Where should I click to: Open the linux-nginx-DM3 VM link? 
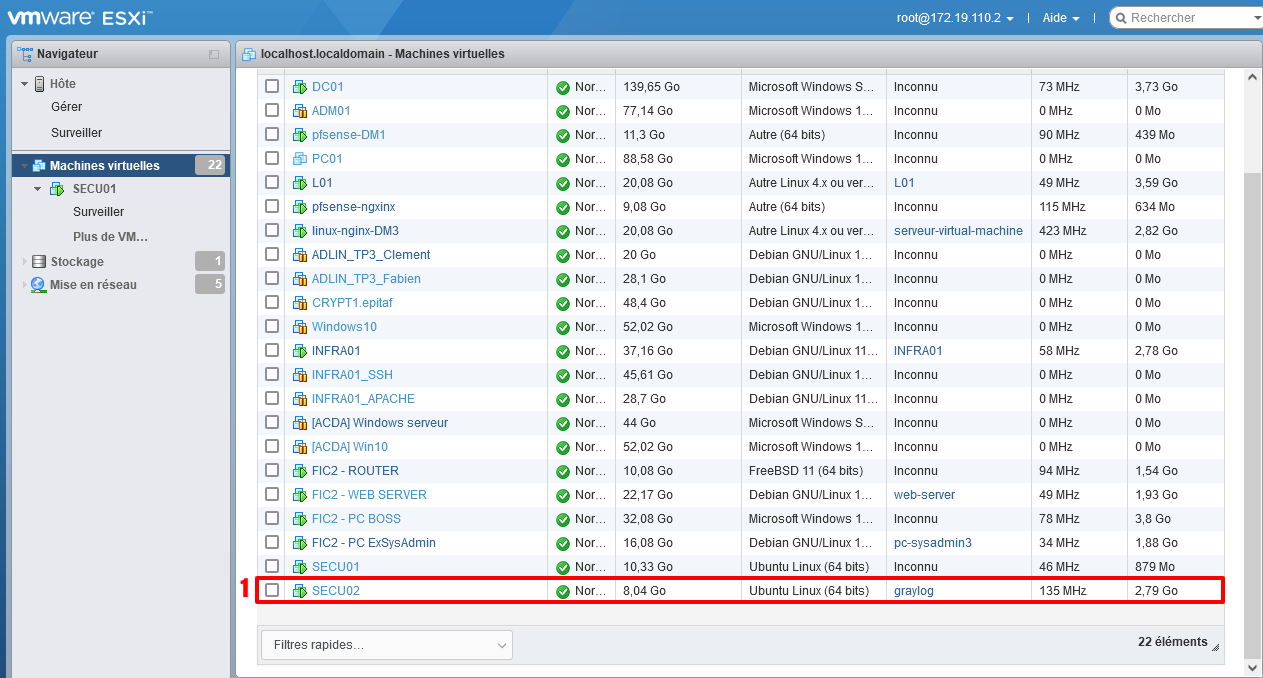pyautogui.click(x=355, y=231)
